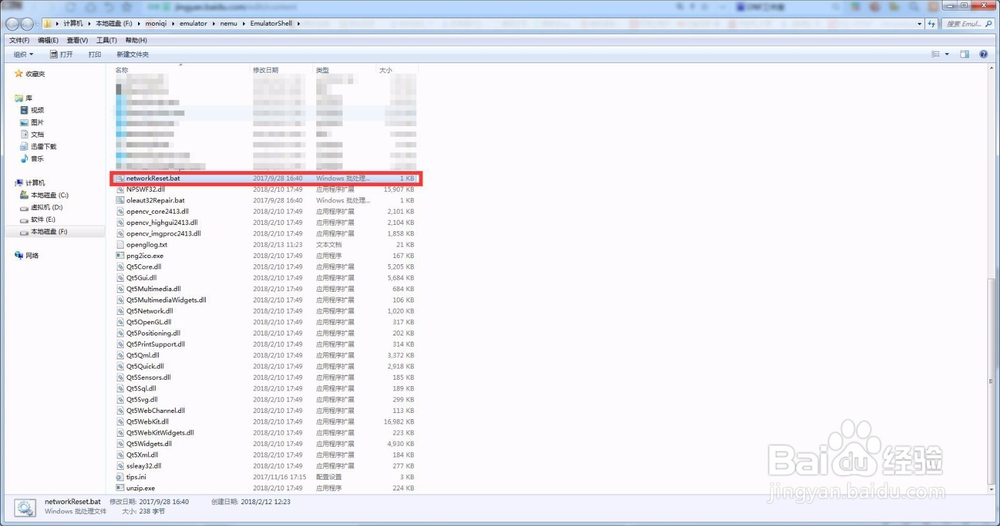Click the 打开 toolbar button
The image size is (1000, 526).
click(x=61, y=54)
